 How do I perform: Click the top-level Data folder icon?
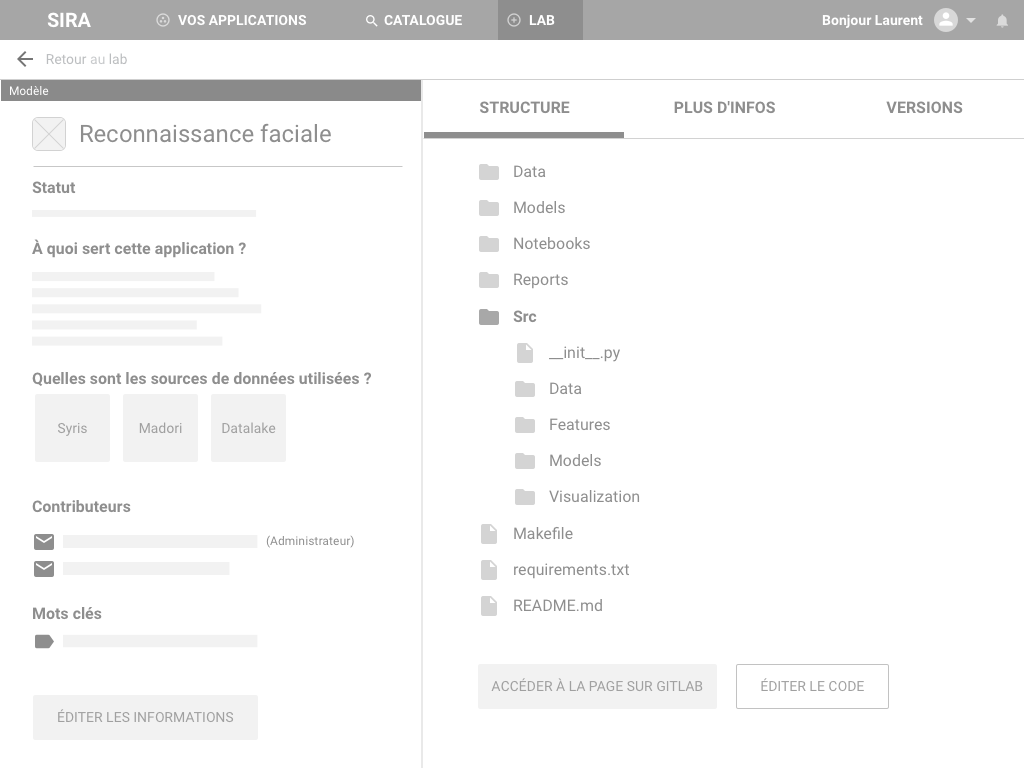488,172
